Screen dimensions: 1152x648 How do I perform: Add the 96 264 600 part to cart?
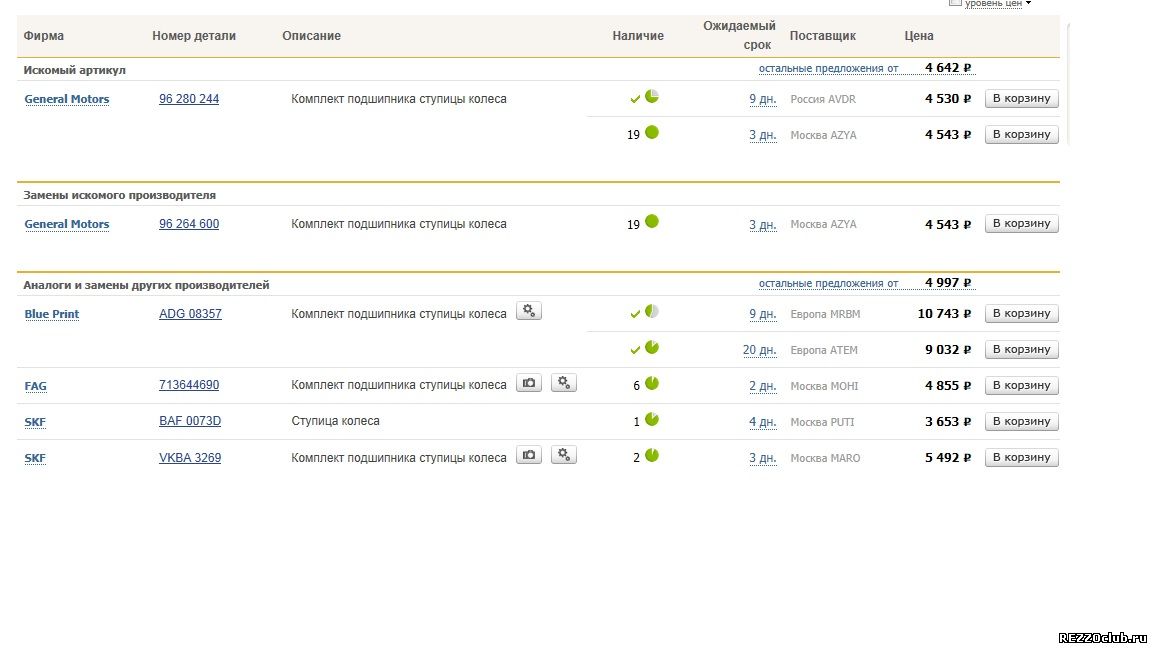(1021, 223)
